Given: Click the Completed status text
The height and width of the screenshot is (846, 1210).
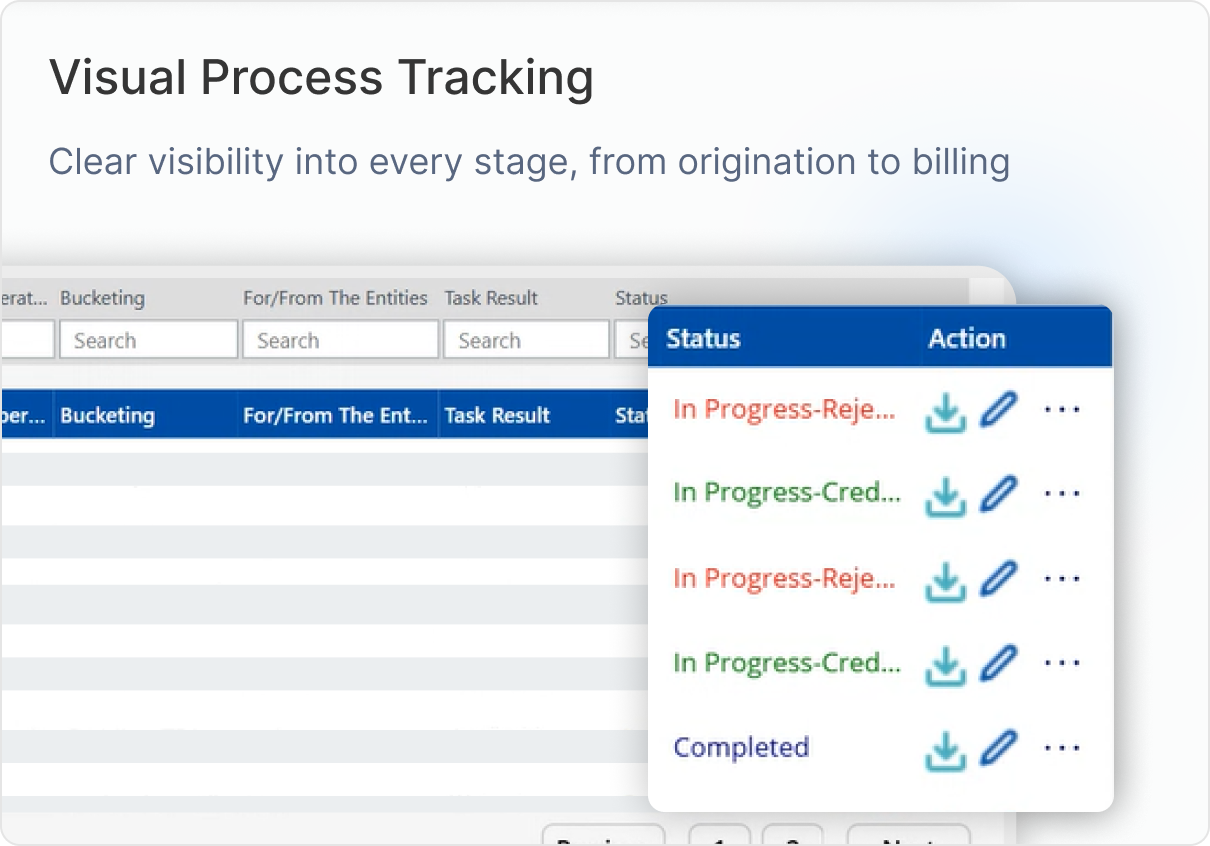Looking at the screenshot, I should point(741,748).
